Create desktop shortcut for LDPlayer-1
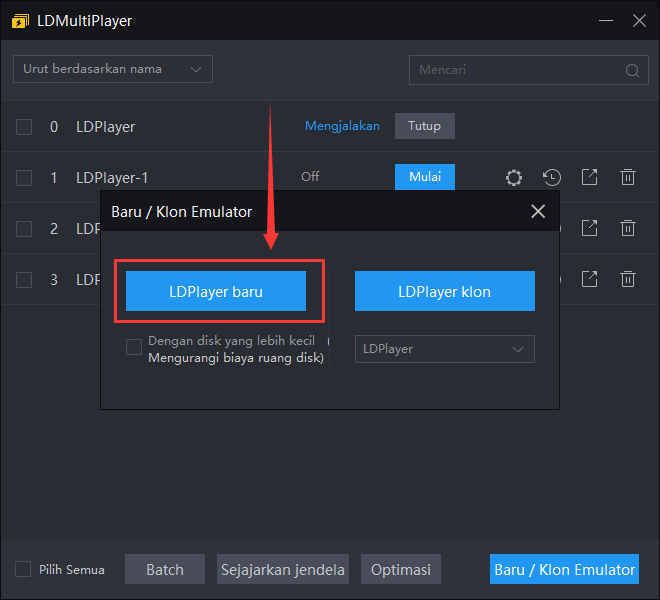The image size is (660, 600). coord(589,177)
